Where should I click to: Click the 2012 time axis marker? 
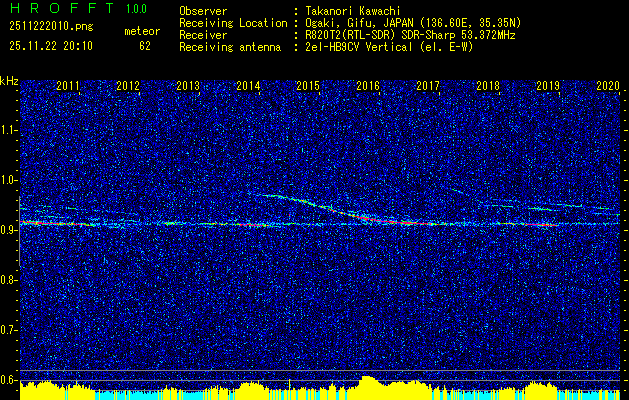click(x=128, y=85)
